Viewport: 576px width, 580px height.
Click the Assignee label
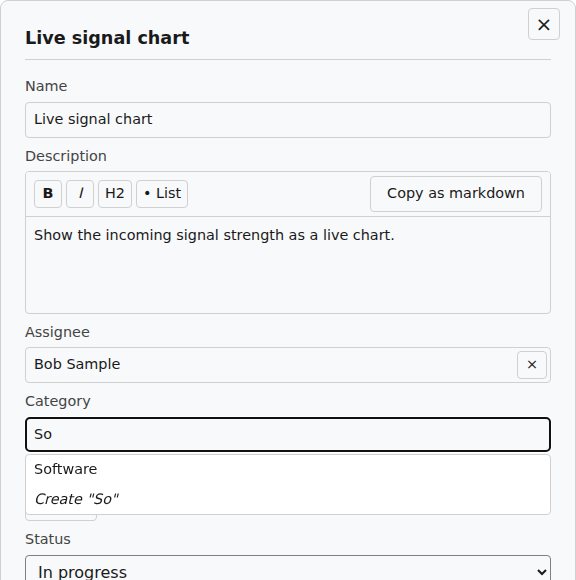[x=57, y=332]
